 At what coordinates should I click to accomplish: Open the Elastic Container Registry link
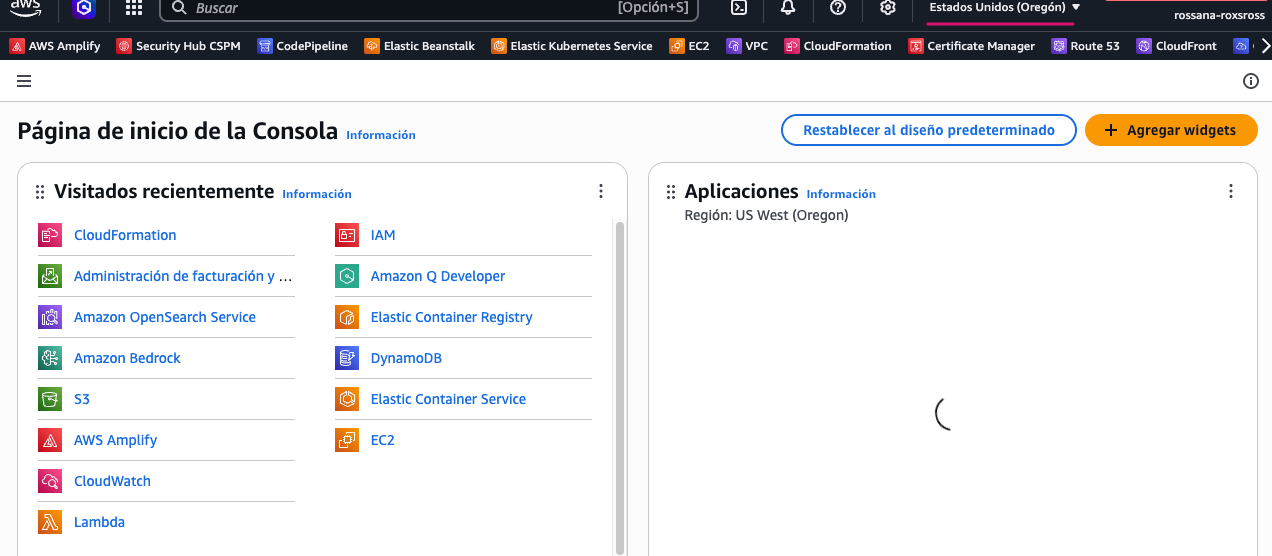(x=452, y=317)
